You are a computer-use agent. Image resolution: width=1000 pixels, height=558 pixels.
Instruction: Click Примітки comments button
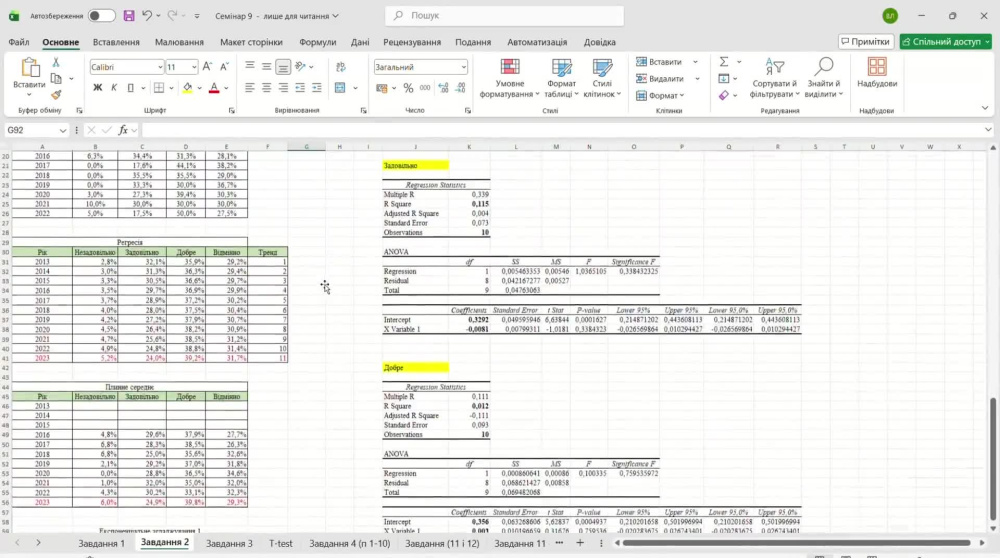(x=865, y=41)
